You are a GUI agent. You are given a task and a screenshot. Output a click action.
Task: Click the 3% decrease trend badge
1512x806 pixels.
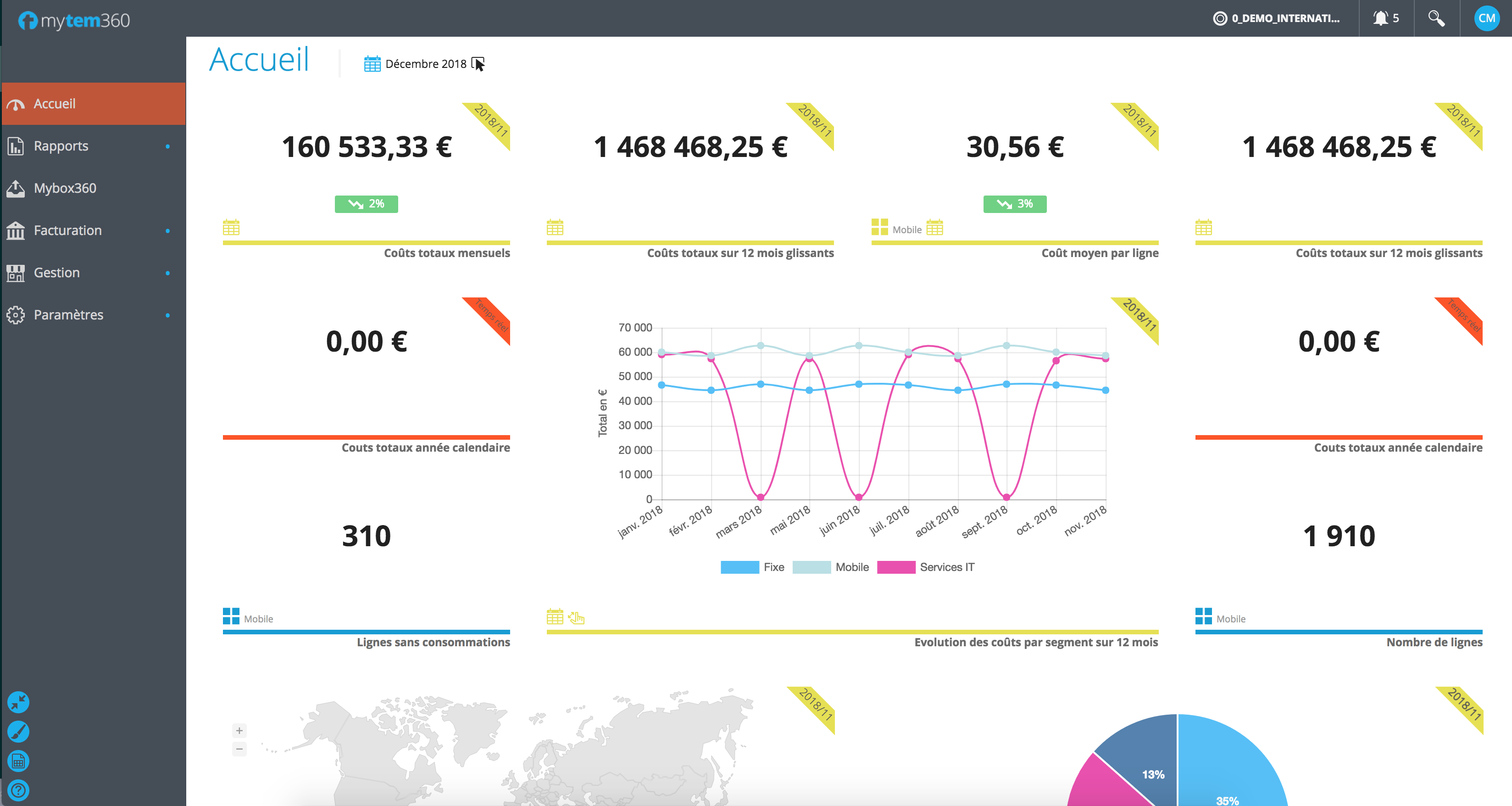click(1015, 204)
